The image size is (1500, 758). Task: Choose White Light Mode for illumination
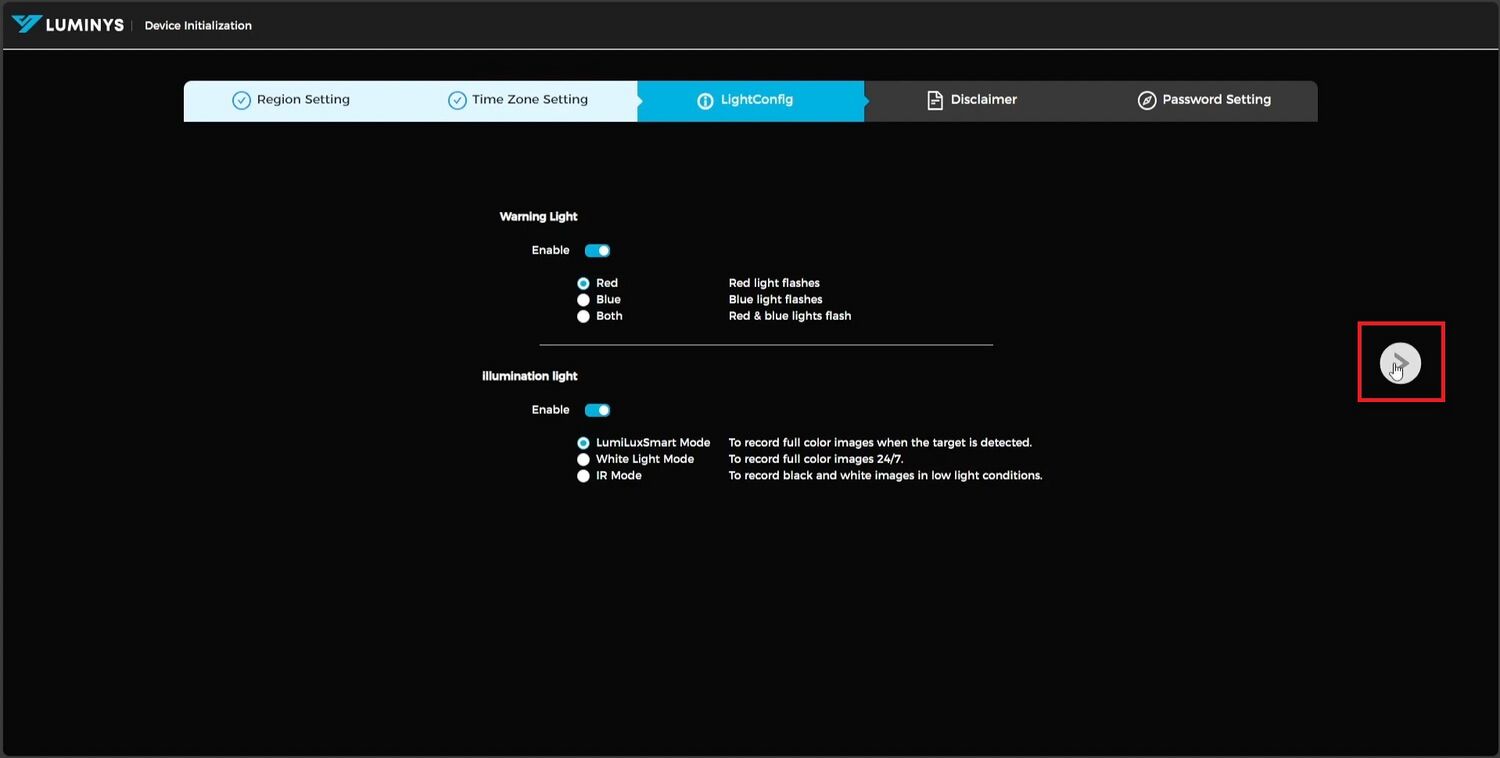(x=583, y=459)
